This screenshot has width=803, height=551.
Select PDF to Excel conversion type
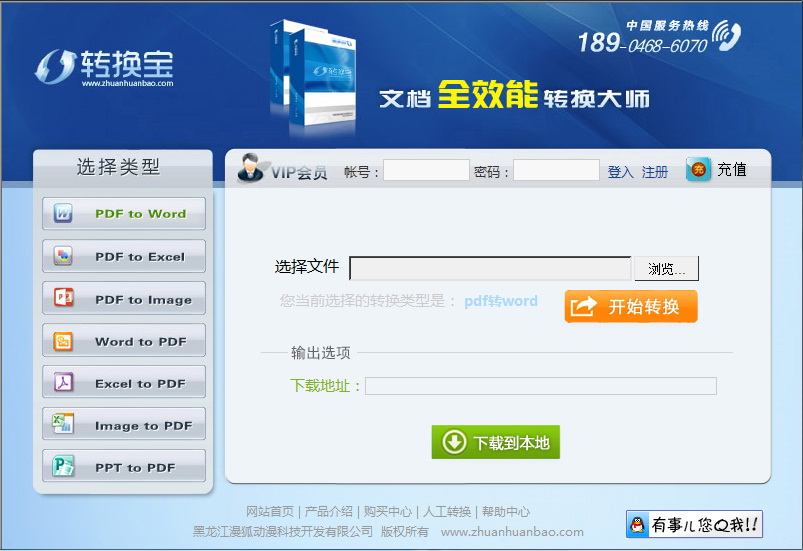point(124,256)
